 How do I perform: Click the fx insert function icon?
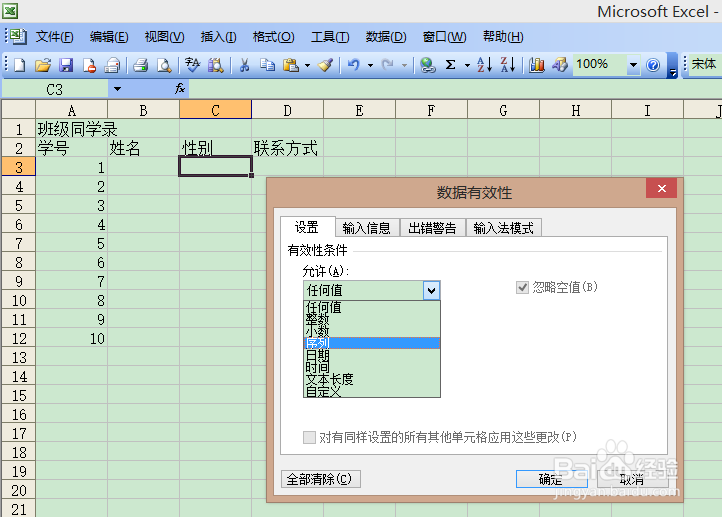180,88
